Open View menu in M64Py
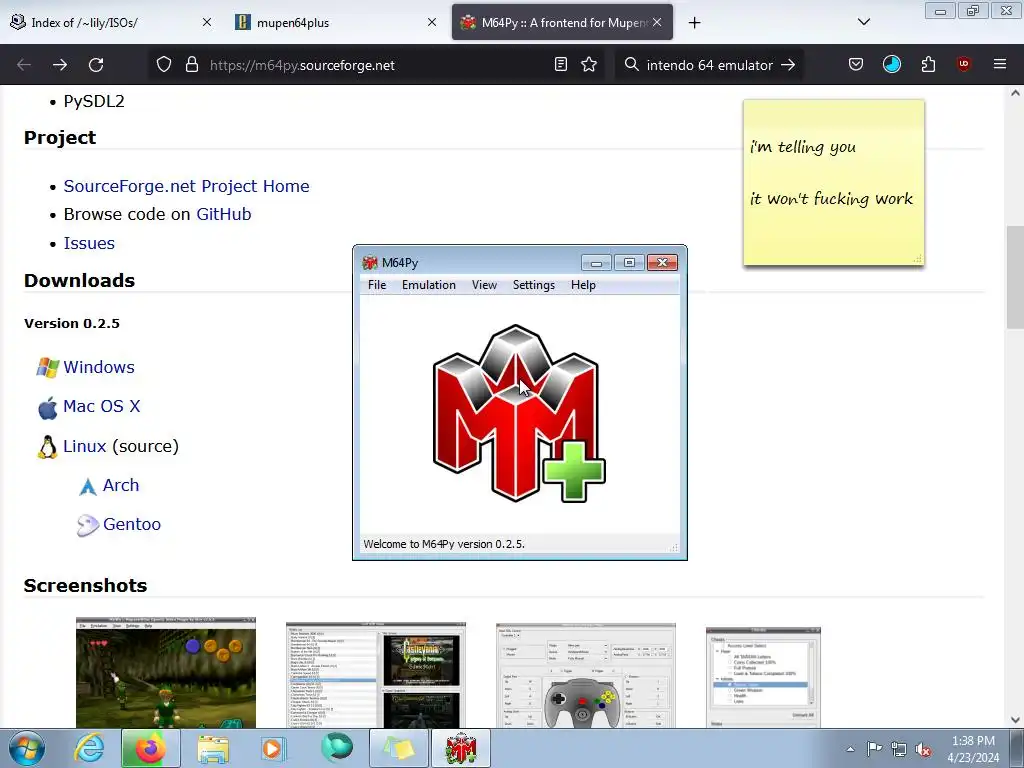 click(484, 285)
